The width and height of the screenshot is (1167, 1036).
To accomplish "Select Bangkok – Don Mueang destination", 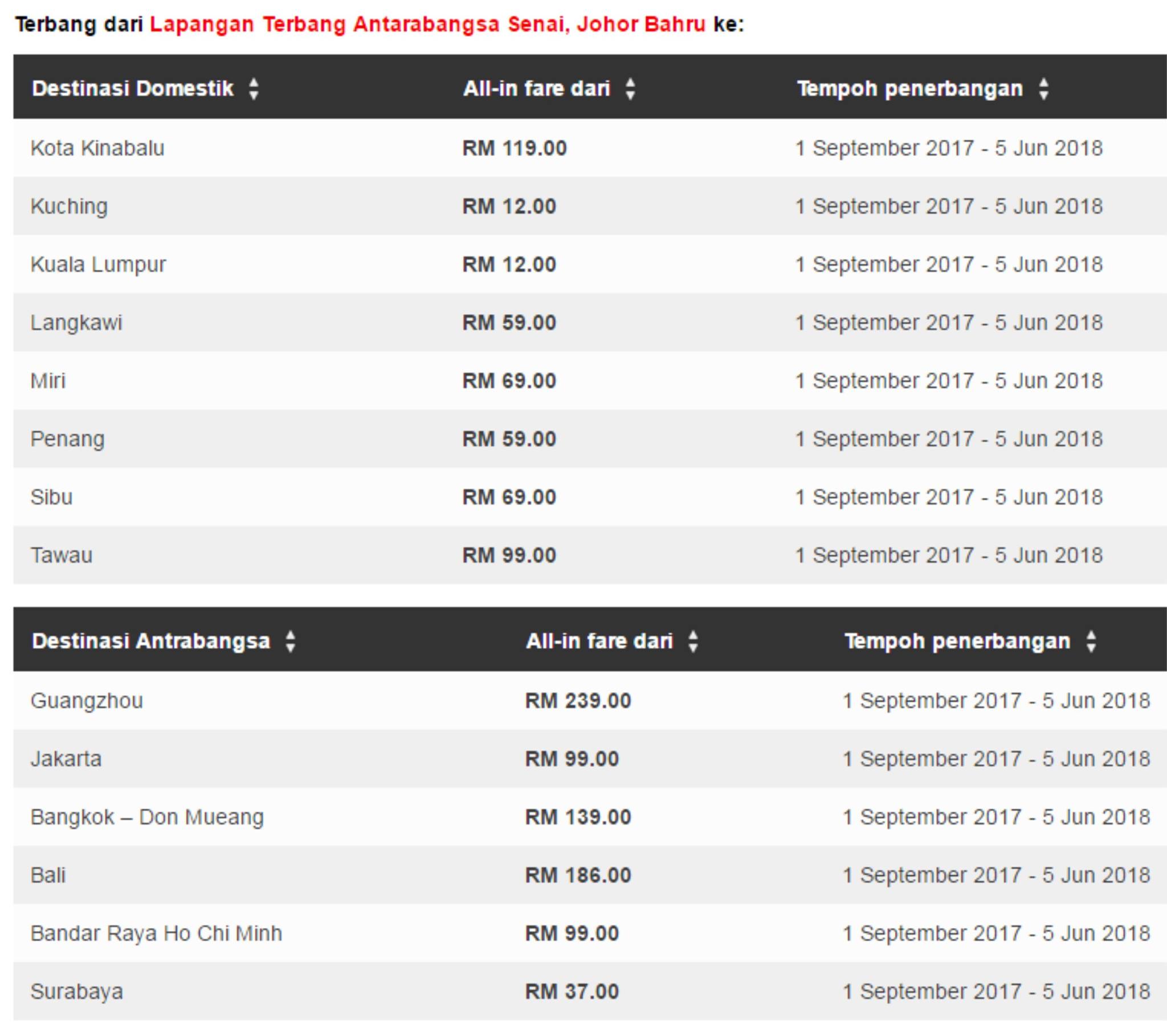I will 148,817.
